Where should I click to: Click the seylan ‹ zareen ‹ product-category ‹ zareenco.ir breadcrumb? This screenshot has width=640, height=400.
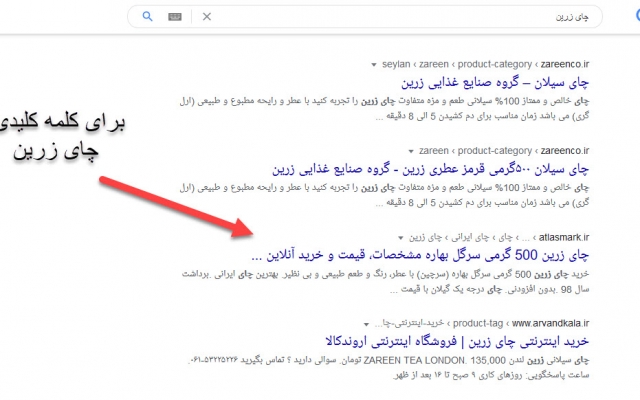point(486,64)
